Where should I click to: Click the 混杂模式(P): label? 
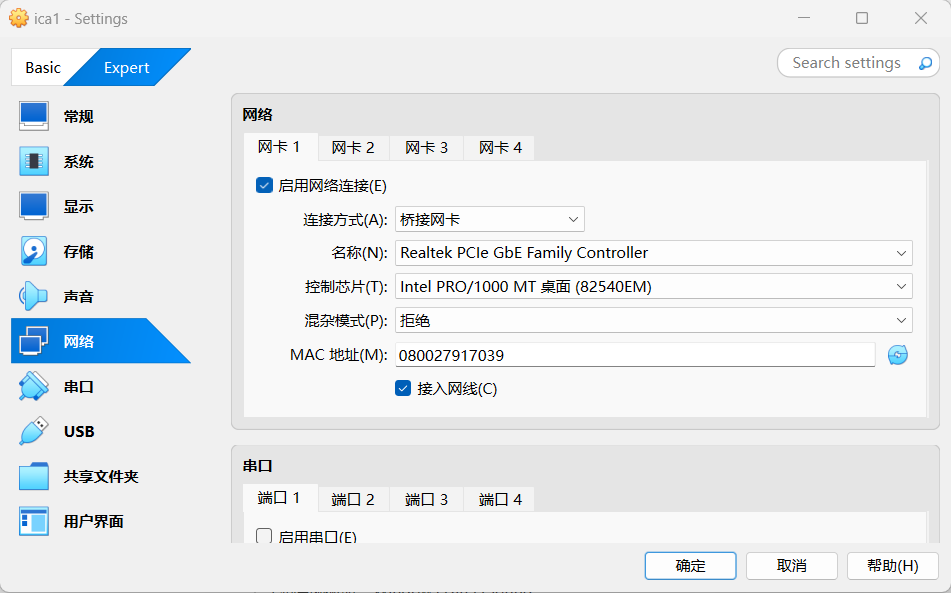point(346,320)
